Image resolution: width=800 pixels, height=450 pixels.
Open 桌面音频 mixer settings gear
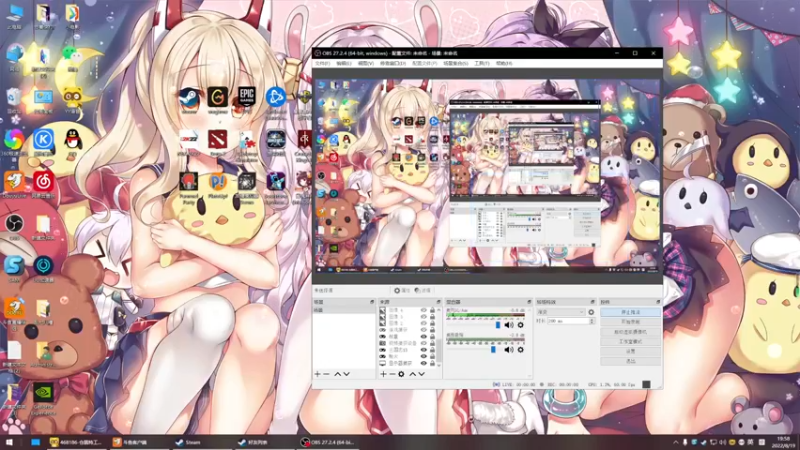[x=520, y=349]
